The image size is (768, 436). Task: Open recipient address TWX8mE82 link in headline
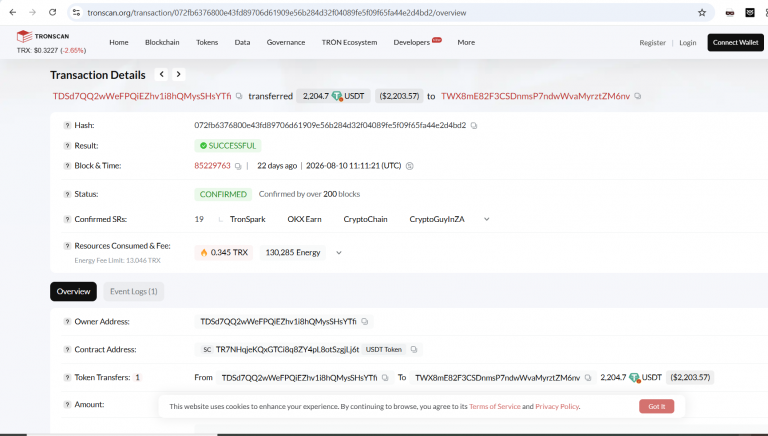coord(535,96)
